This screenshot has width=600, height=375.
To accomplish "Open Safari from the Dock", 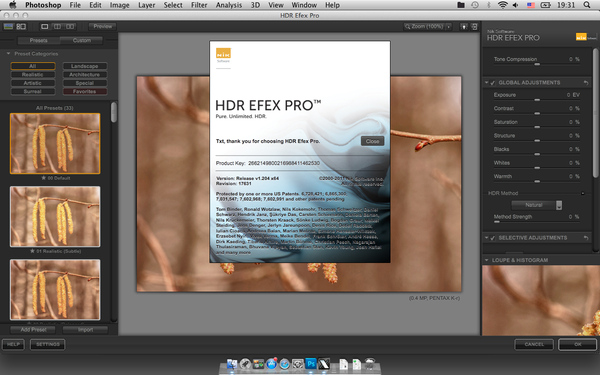I will point(285,364).
